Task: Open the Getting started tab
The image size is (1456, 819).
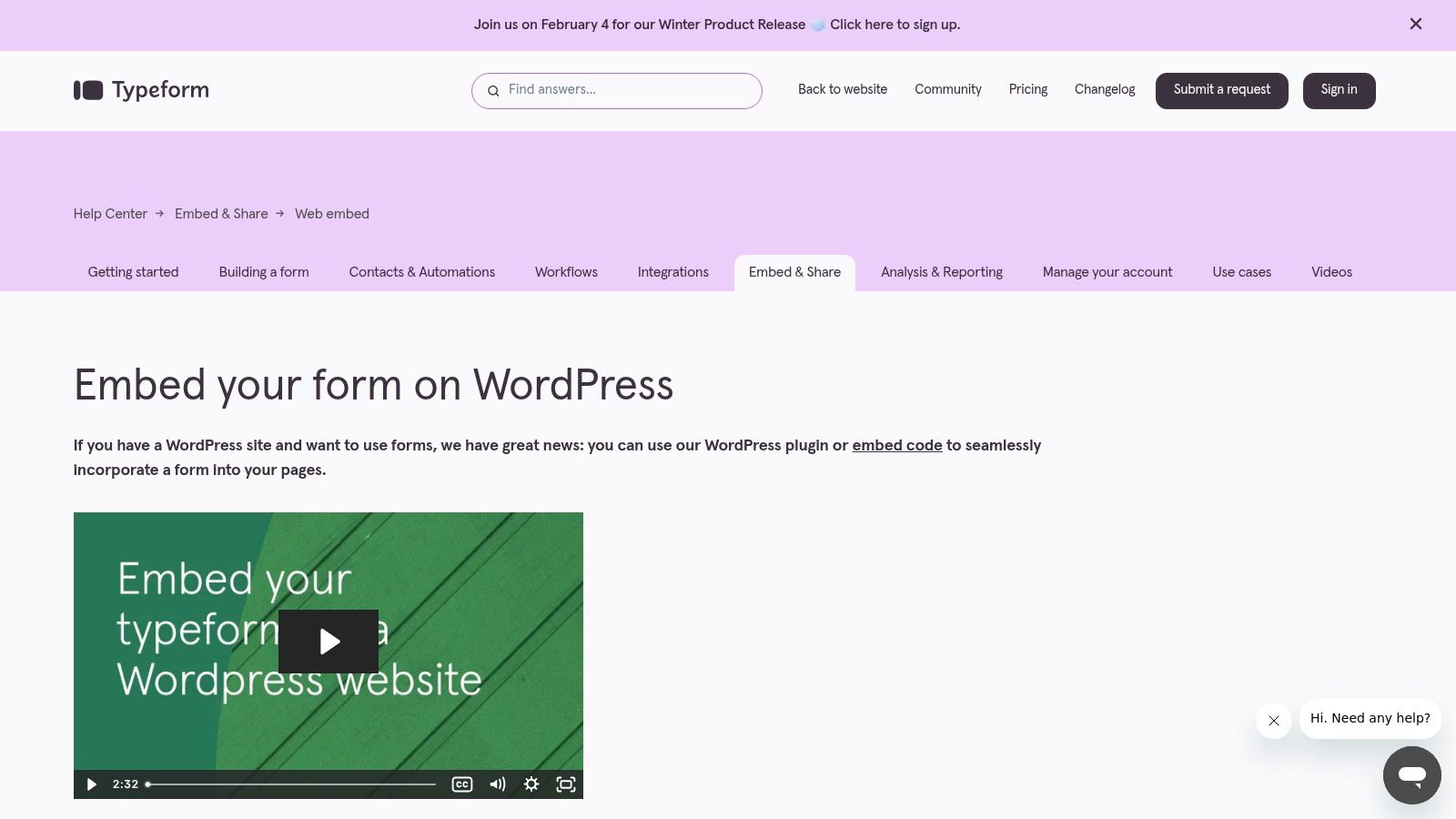Action: click(133, 272)
